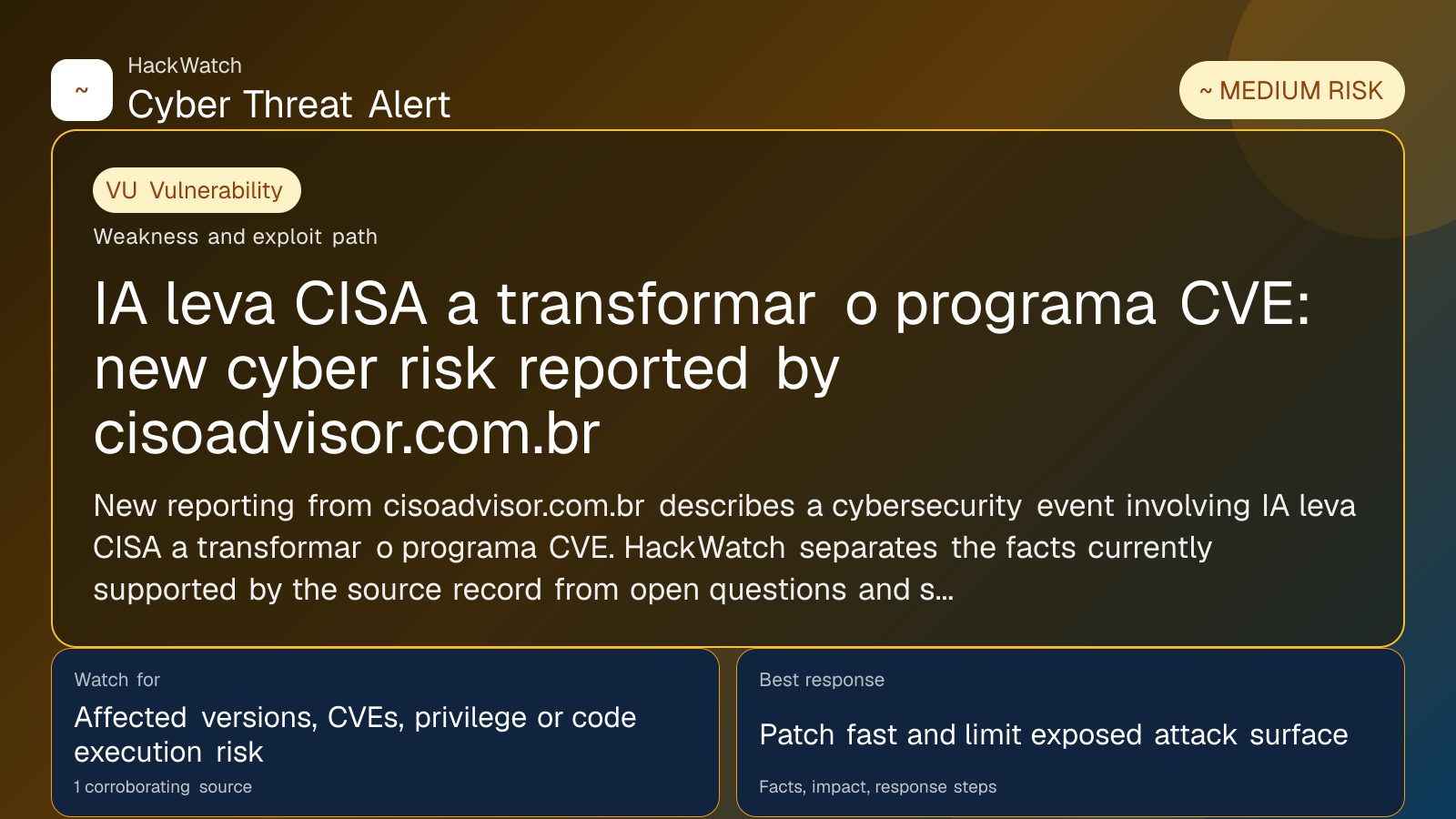Click the tilde symbol in risk badge
1456x819 pixels.
tap(1206, 91)
